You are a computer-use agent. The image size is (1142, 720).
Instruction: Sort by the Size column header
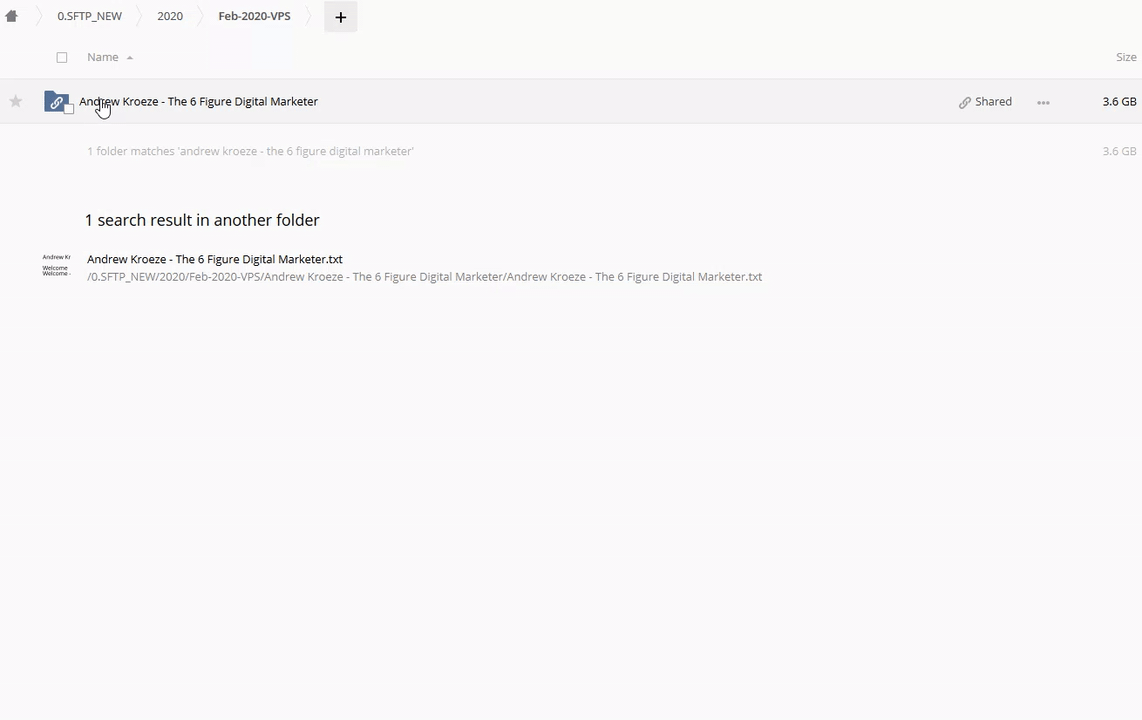[1125, 57]
